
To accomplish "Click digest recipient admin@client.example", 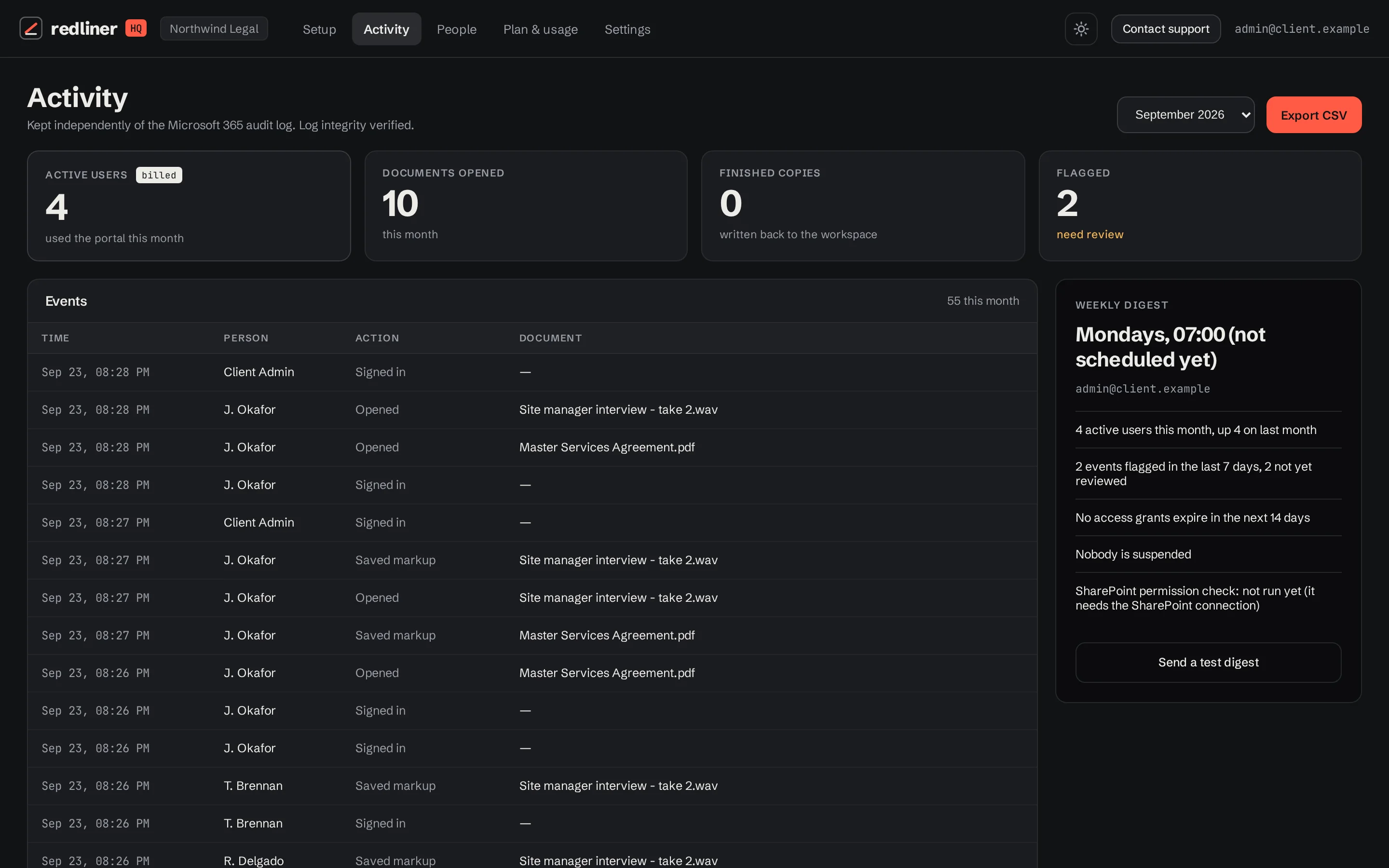I will (x=1142, y=389).
